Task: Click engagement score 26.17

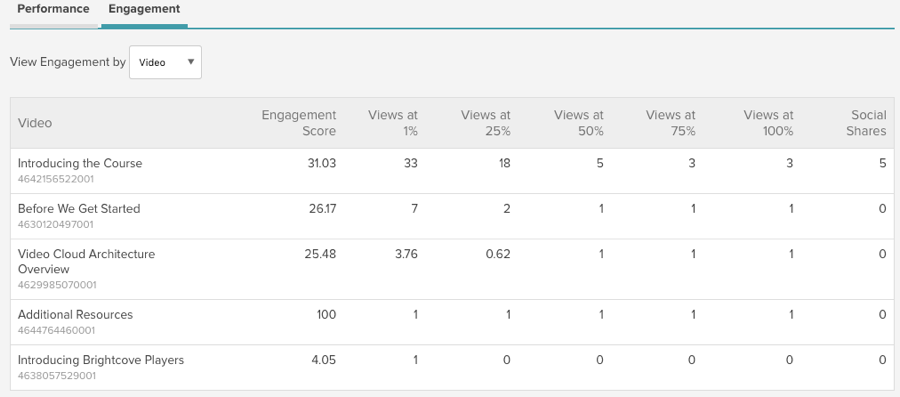Action: [x=323, y=208]
